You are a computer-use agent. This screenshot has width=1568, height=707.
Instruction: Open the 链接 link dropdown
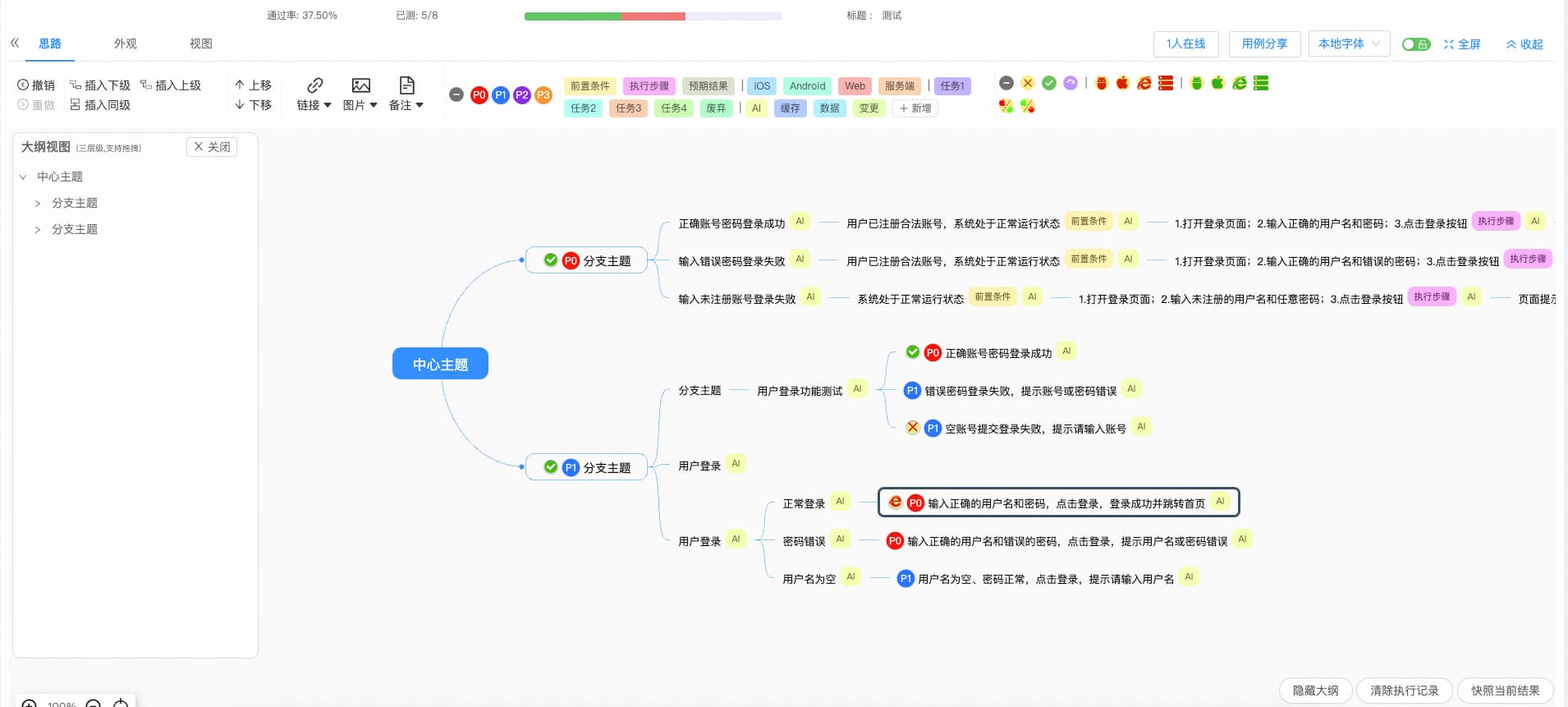(314, 94)
